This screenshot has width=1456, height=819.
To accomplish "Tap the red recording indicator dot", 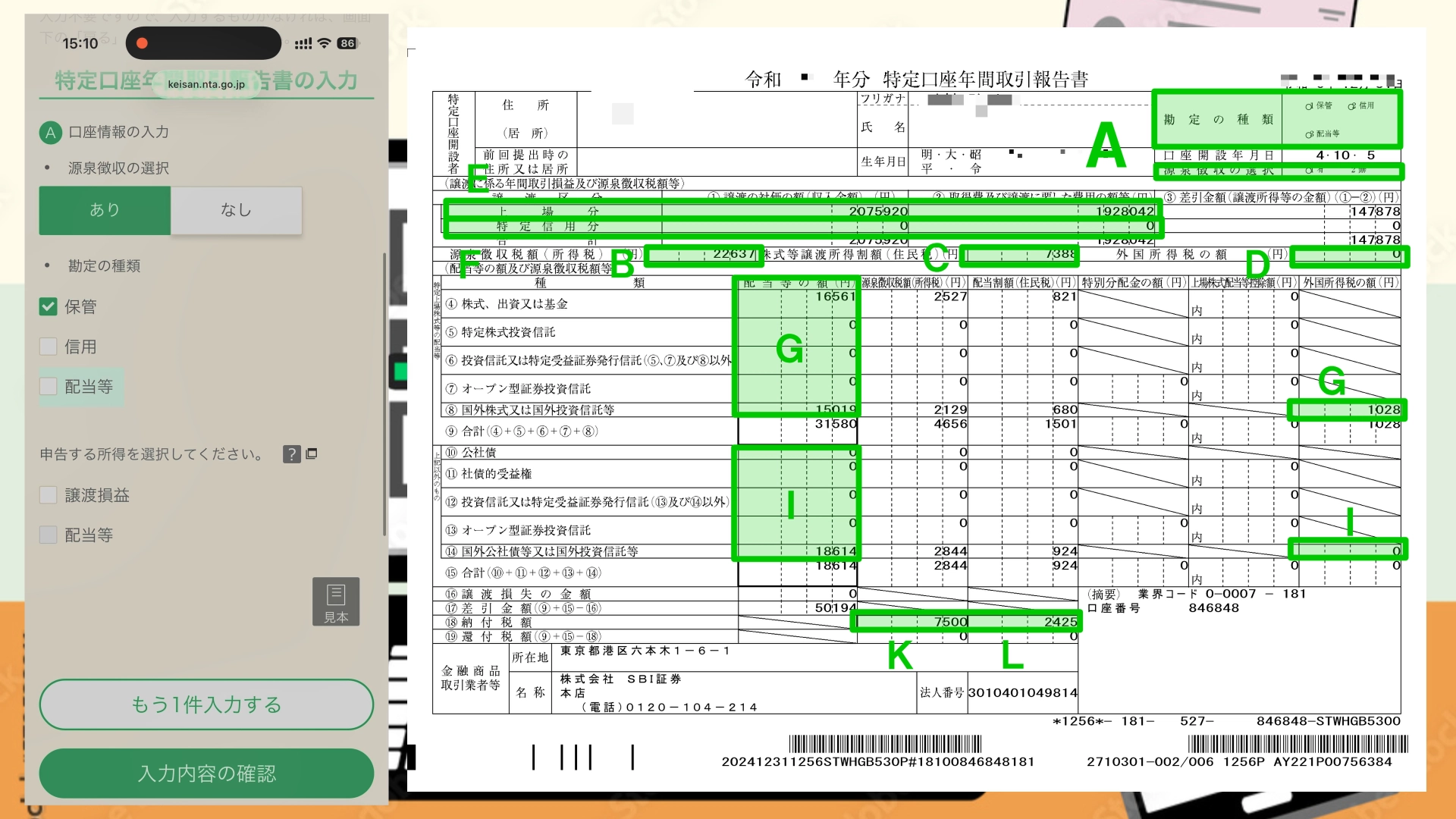I will pos(142,43).
